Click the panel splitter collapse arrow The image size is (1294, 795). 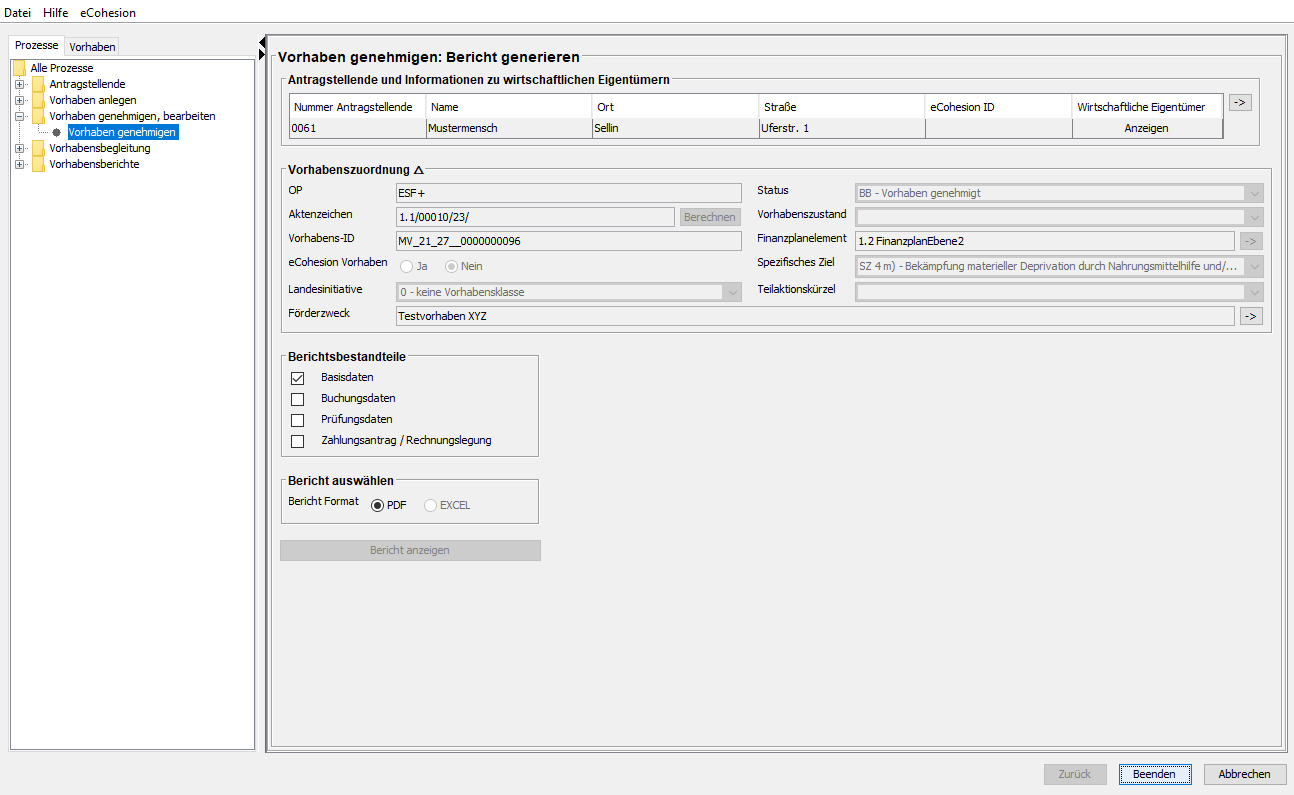[x=262, y=42]
